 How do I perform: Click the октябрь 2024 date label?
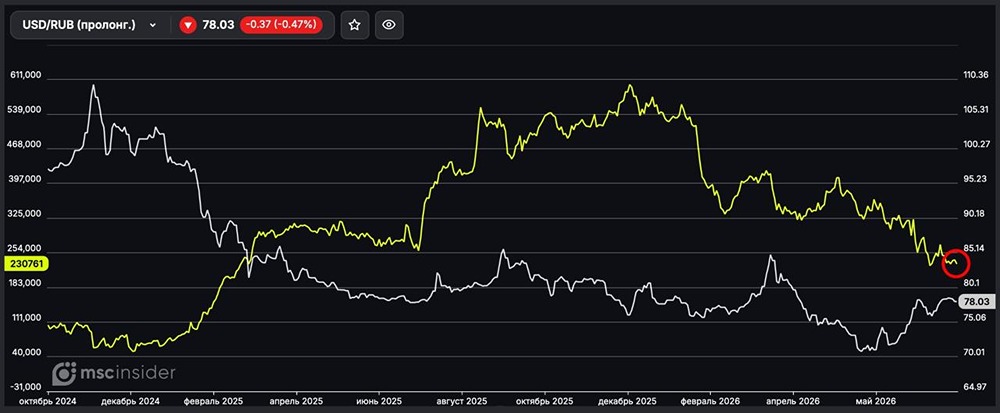pyautogui.click(x=48, y=402)
